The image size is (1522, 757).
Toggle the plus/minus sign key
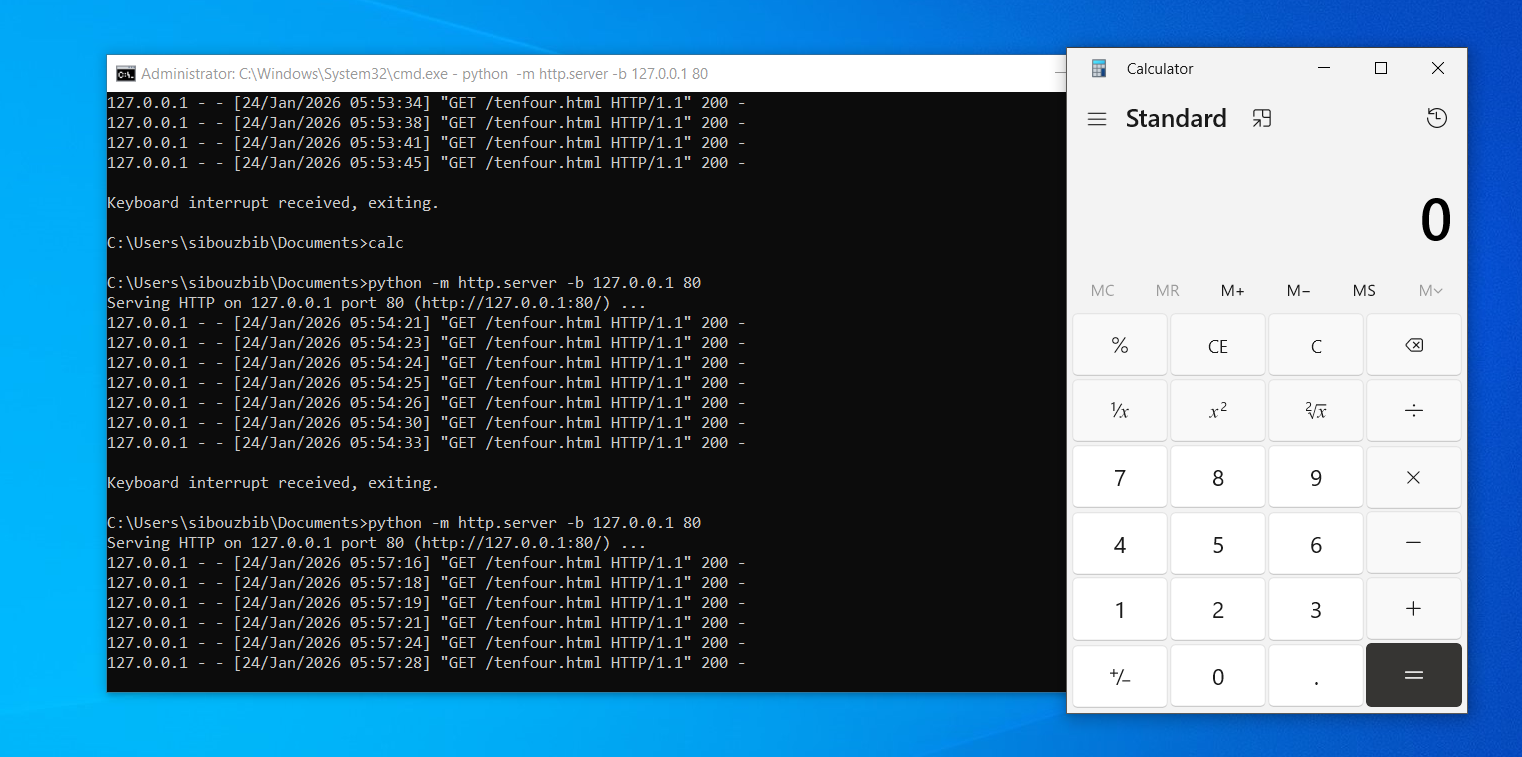(x=1119, y=677)
